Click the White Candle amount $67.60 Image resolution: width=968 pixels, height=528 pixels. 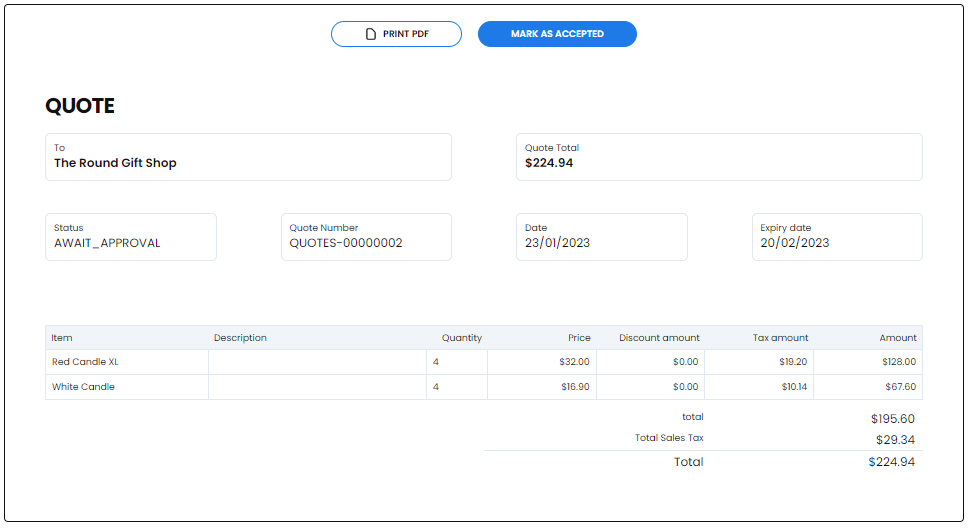[901, 387]
